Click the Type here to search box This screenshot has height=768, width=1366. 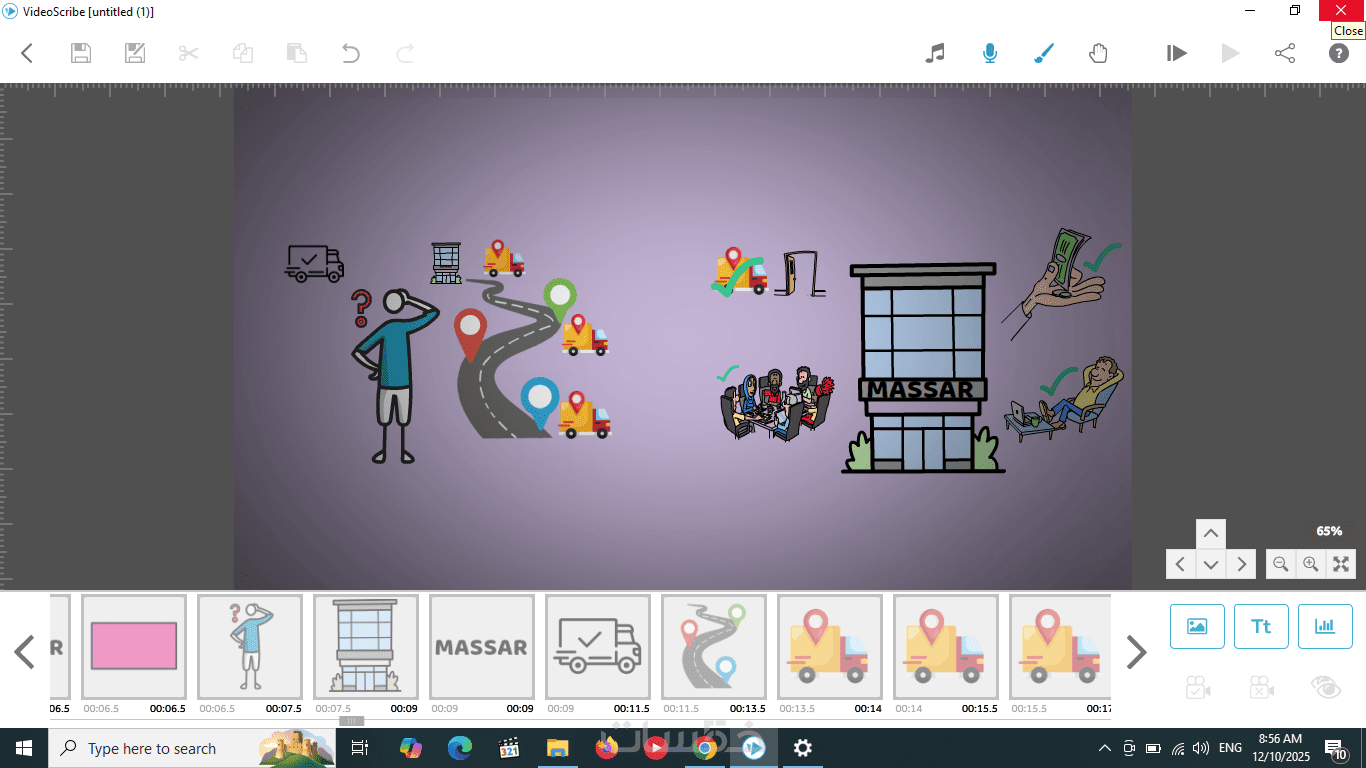190,748
